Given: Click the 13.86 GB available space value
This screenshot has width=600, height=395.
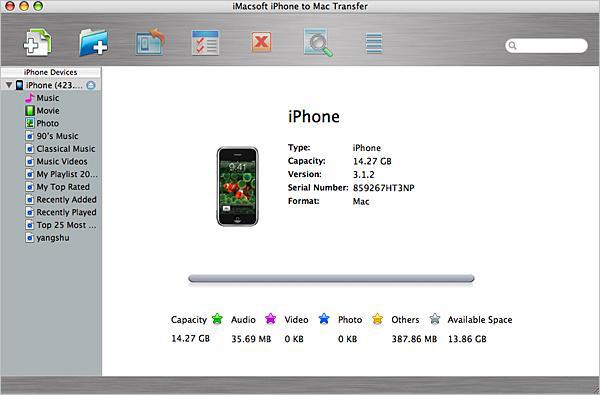Looking at the screenshot, I should (467, 339).
